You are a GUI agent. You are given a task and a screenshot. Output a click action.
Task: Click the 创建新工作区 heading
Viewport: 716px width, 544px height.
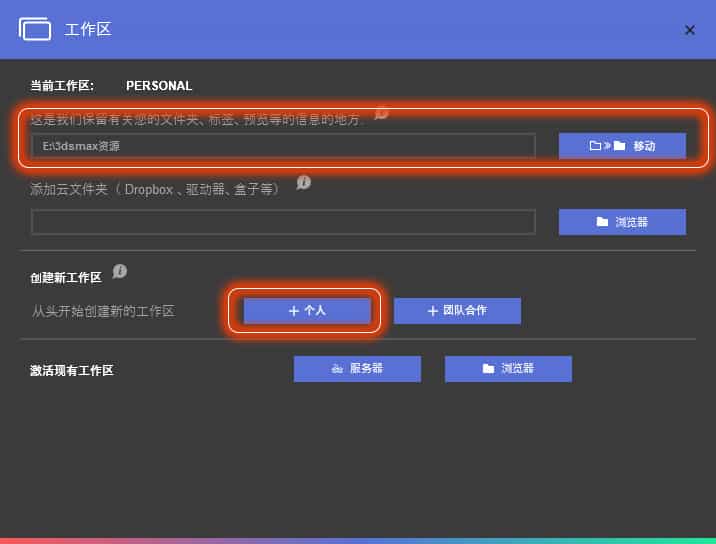(66, 277)
